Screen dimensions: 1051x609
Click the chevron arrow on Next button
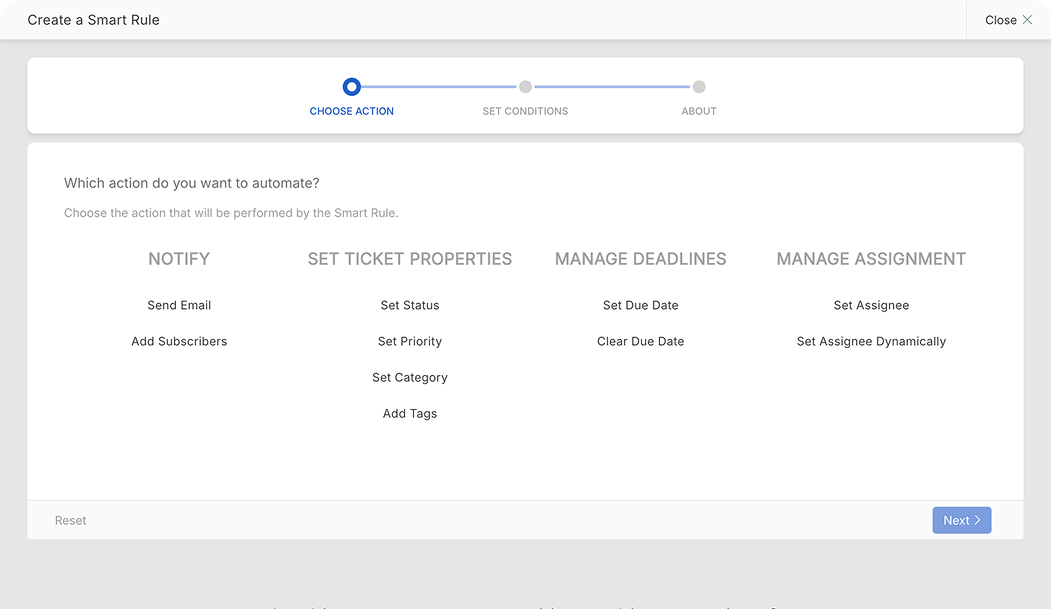tap(978, 520)
